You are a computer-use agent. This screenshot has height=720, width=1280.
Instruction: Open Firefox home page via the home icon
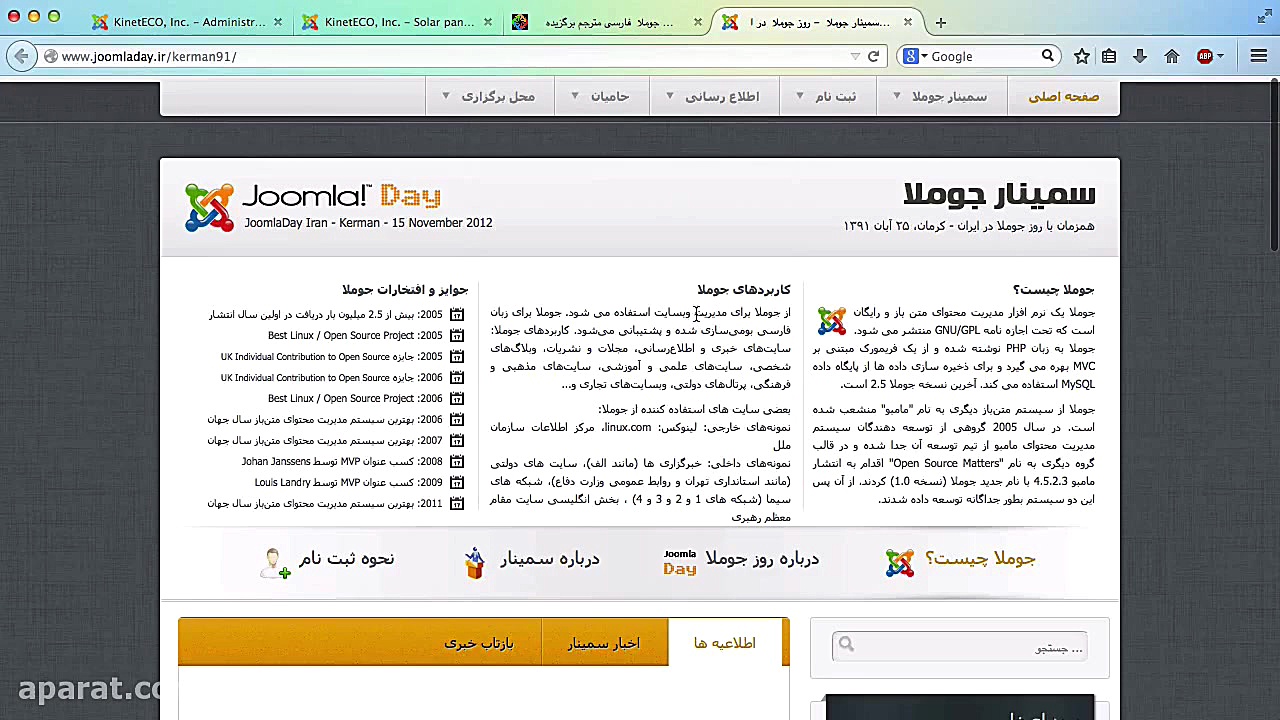click(x=1172, y=56)
